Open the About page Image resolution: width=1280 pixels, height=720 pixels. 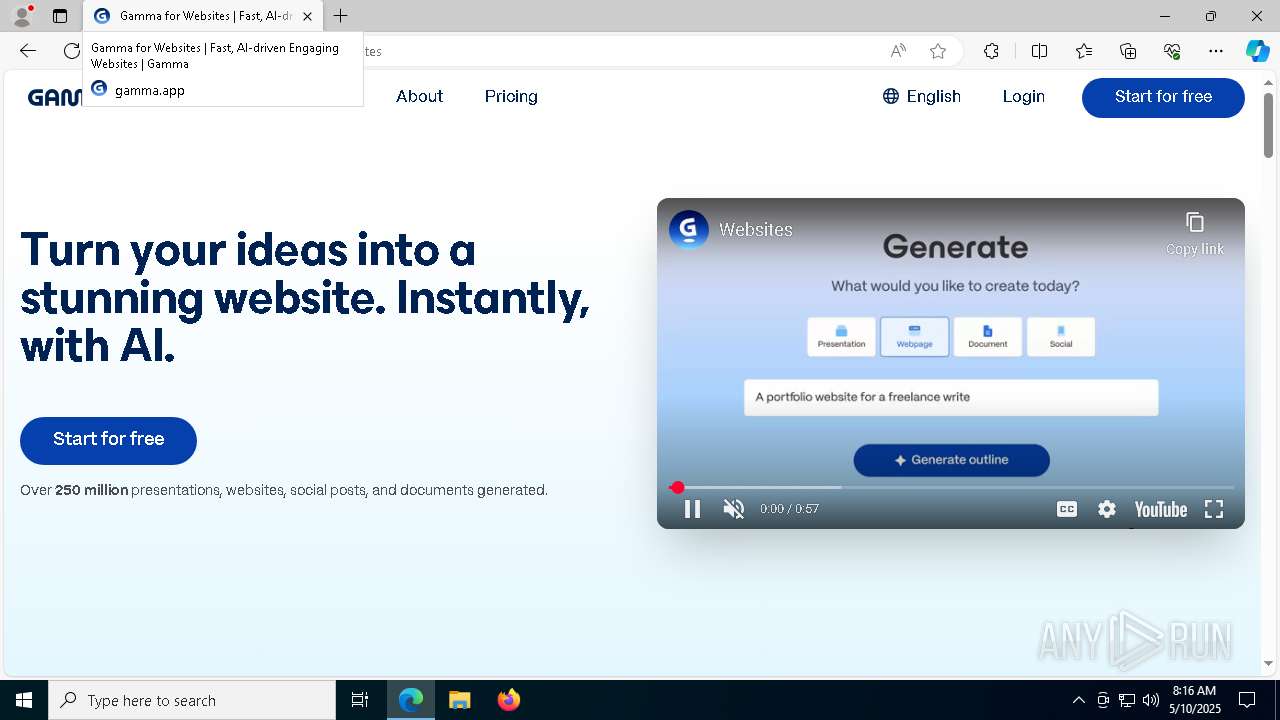coord(419,97)
